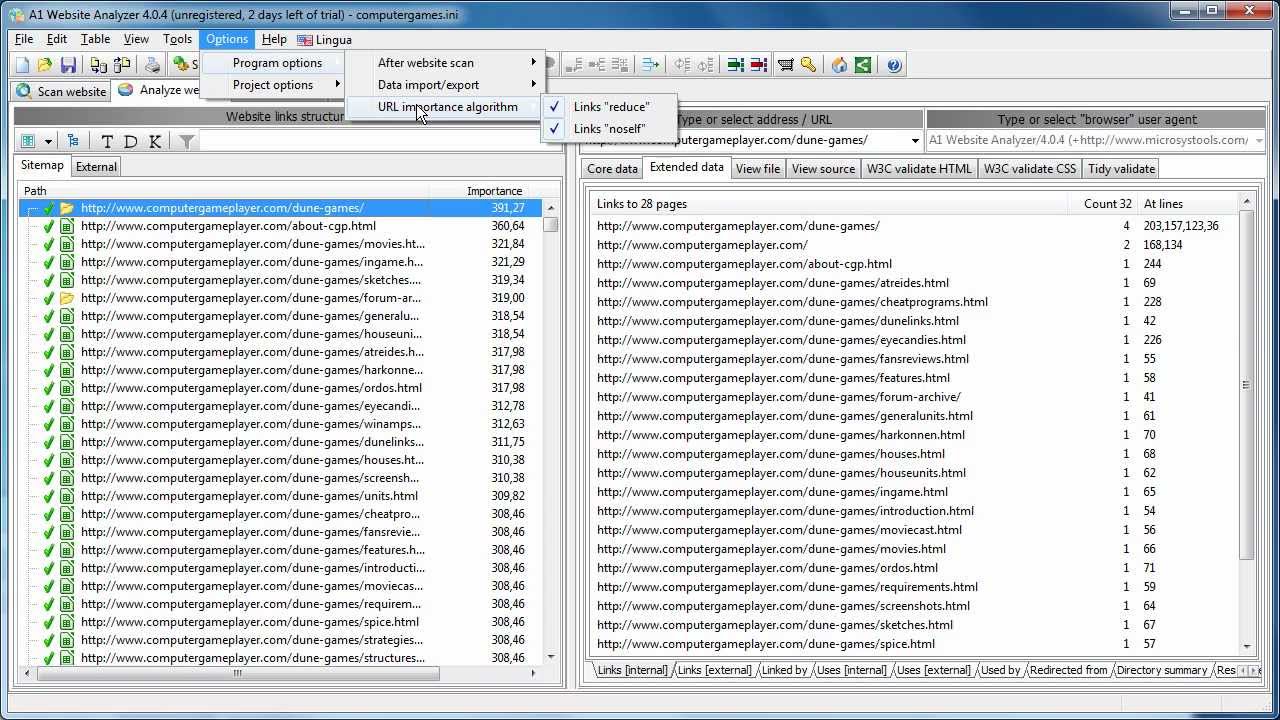The width and height of the screenshot is (1280, 720).
Task: Click the tree view toggle icon
Action: [73, 142]
